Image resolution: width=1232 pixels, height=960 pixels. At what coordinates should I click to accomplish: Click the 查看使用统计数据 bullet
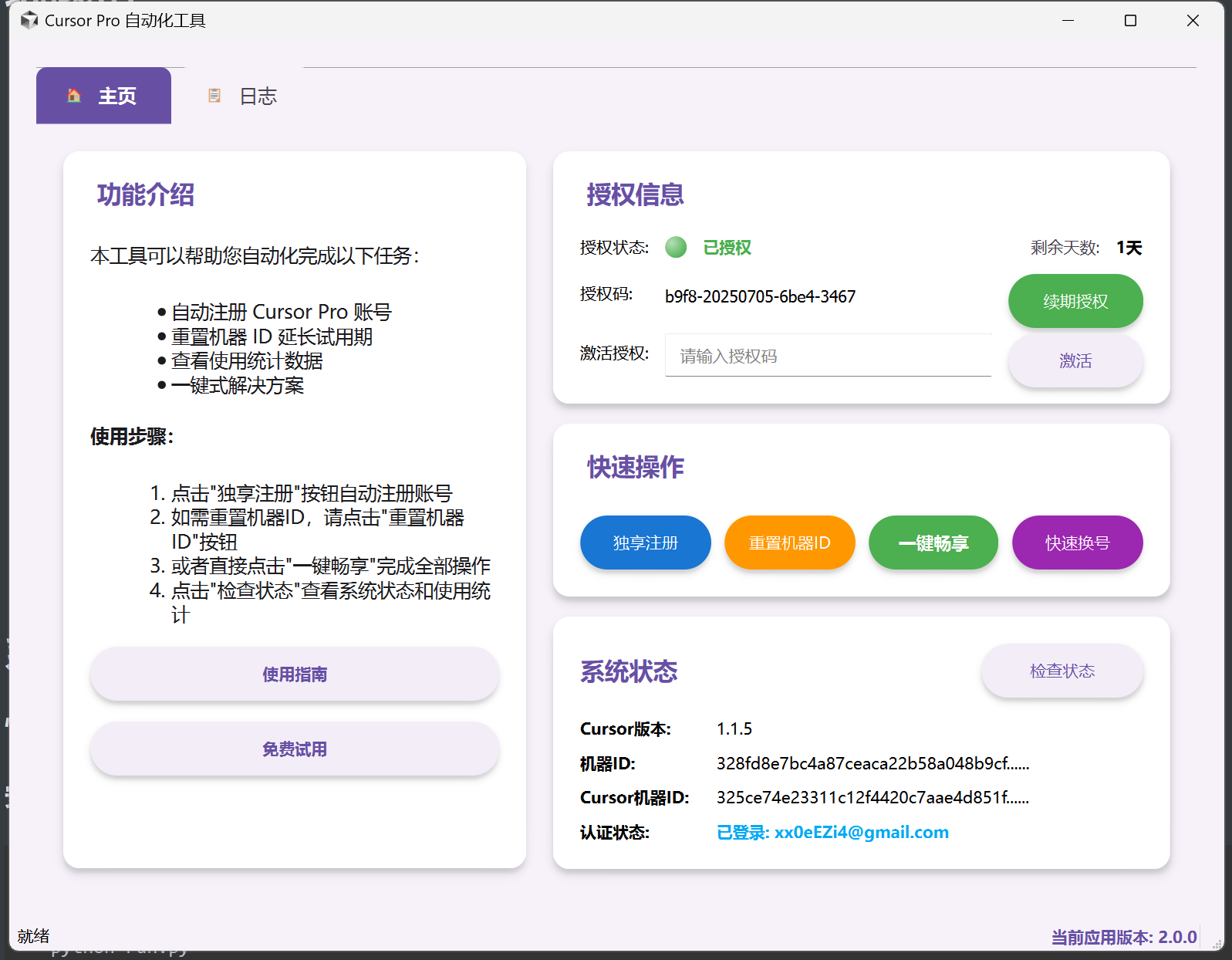click(x=247, y=360)
